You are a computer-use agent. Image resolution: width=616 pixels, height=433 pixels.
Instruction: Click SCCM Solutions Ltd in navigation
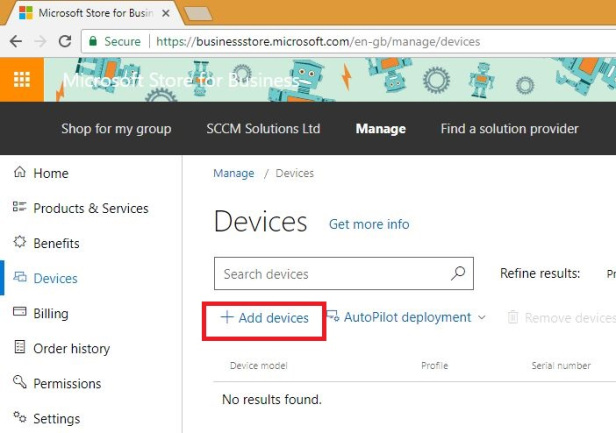tap(263, 129)
